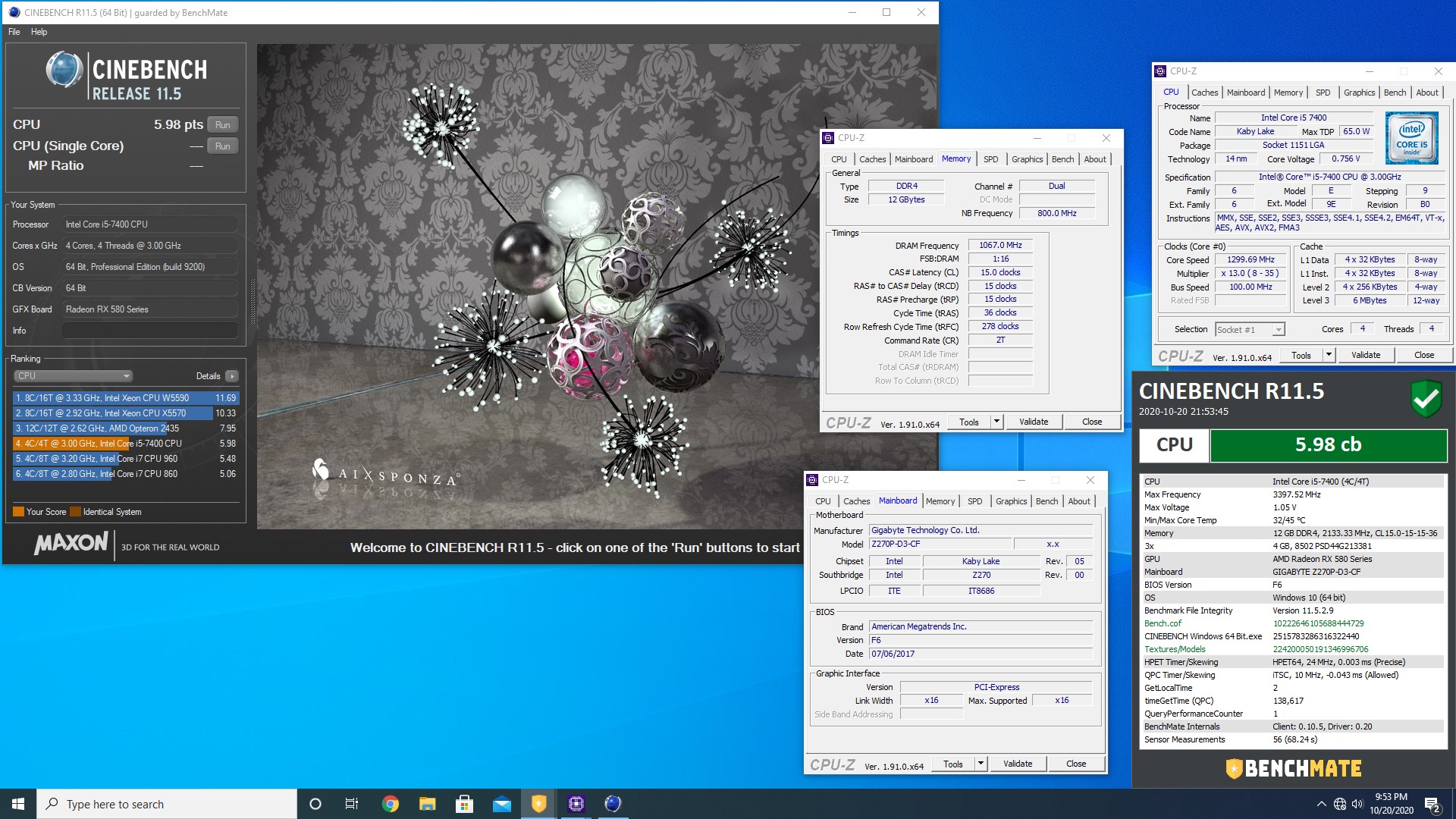Click the Cinebench sphere logo

click(x=64, y=70)
